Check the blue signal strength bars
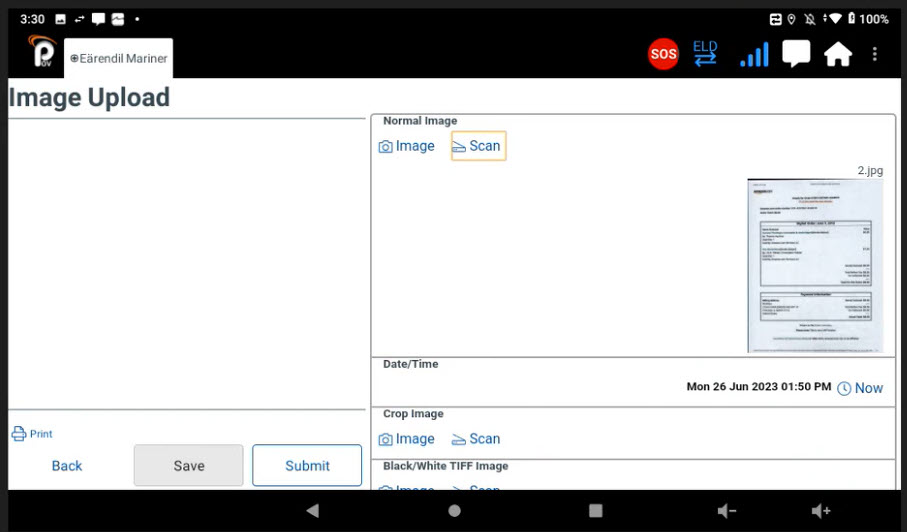 (754, 54)
